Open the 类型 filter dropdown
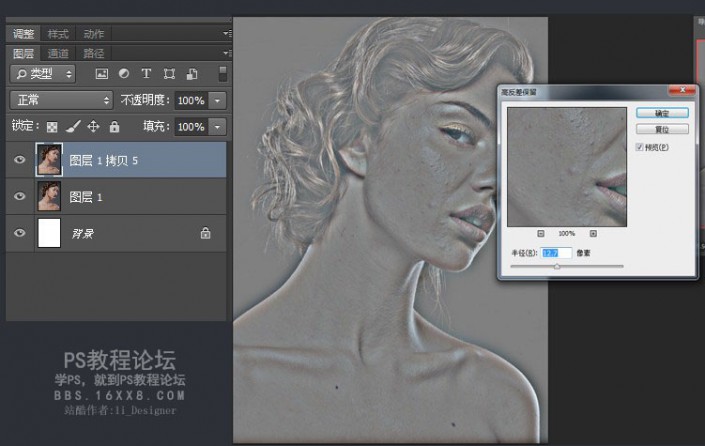This screenshot has height=446, width=705. click(43, 74)
